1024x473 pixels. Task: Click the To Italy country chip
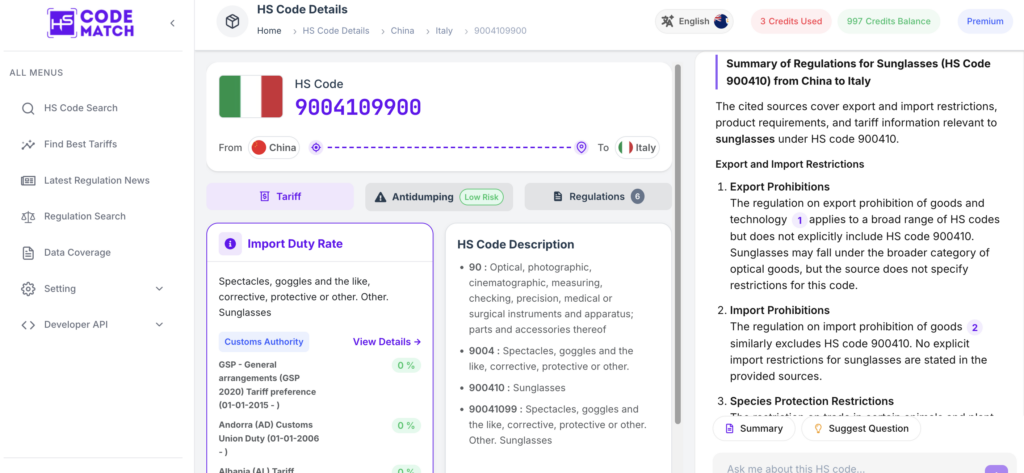pyautogui.click(x=637, y=148)
